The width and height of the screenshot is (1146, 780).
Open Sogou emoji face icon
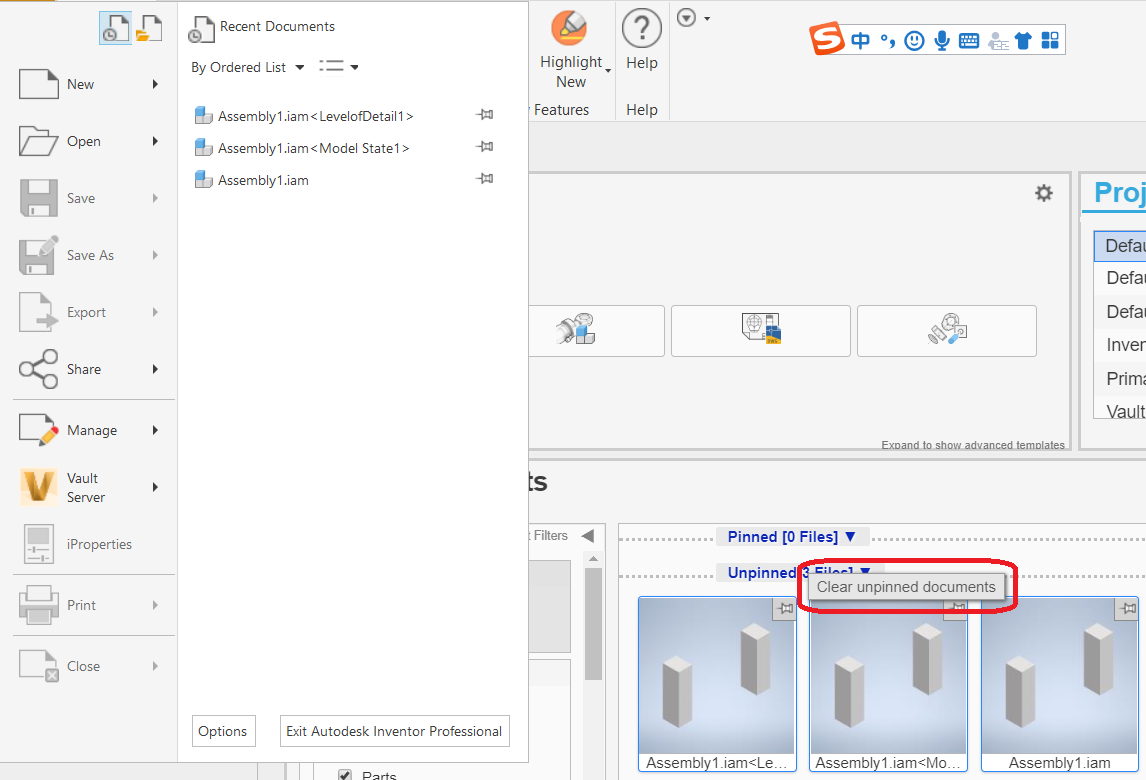coord(914,40)
